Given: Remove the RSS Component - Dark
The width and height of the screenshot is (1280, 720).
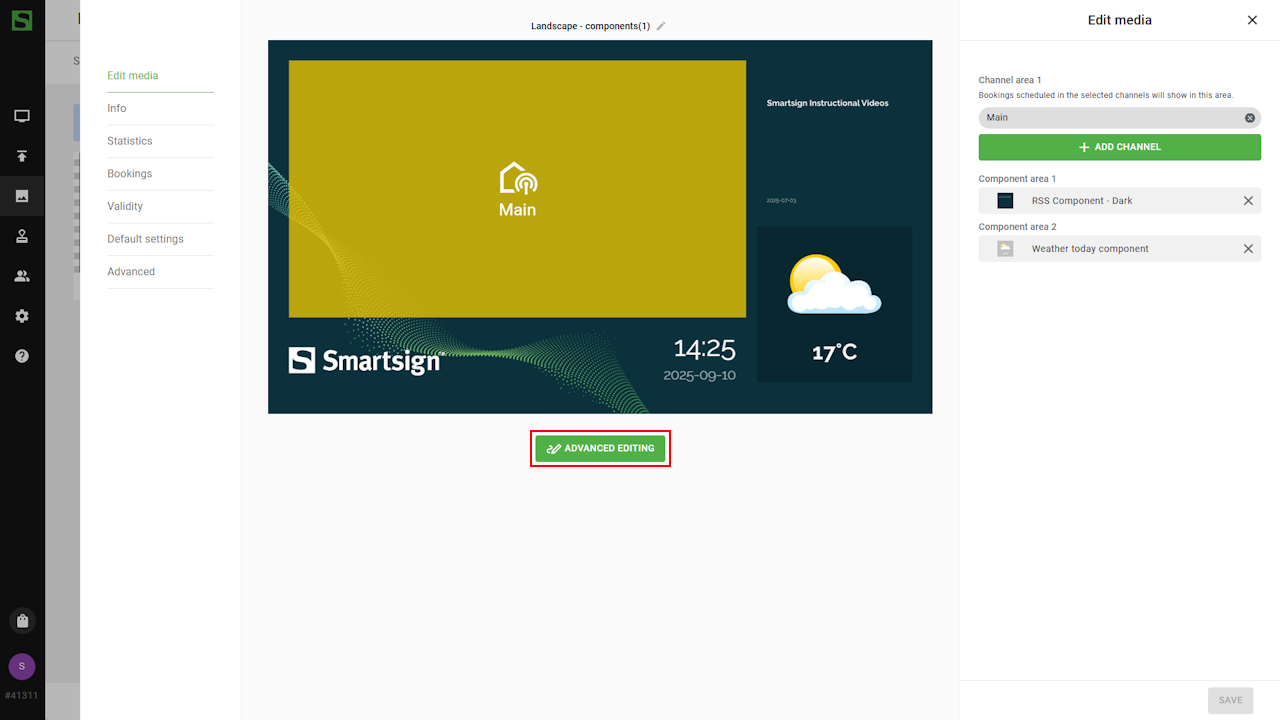Looking at the screenshot, I should [x=1248, y=201].
